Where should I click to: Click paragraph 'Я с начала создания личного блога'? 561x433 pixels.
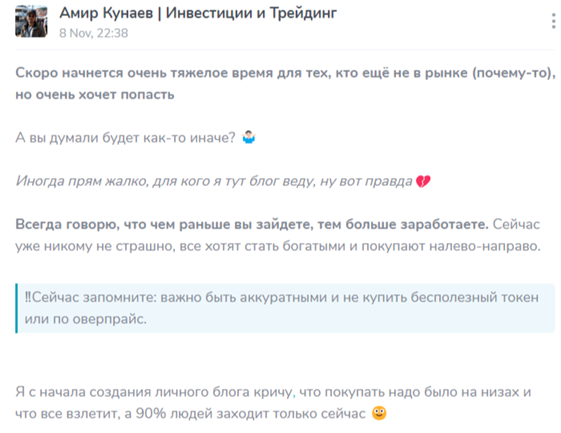(x=273, y=403)
